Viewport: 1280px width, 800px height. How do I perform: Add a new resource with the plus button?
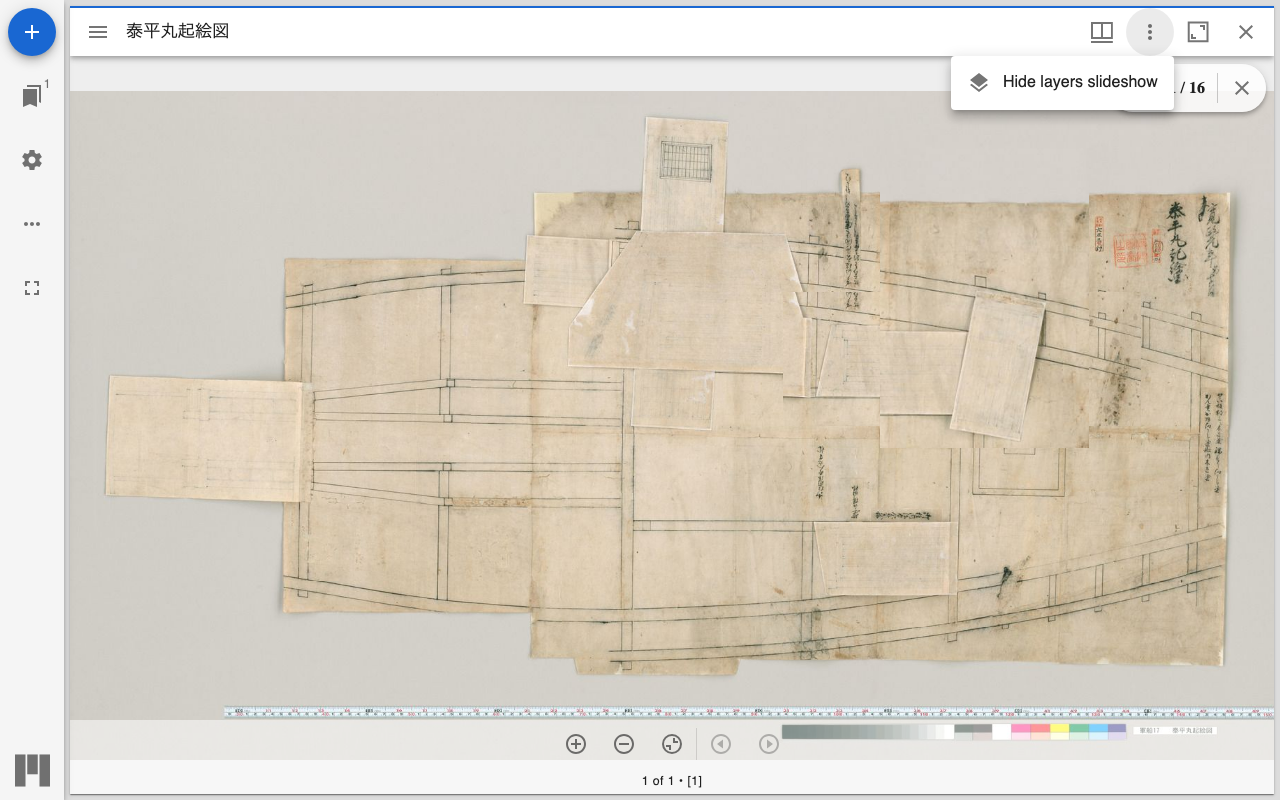click(32, 32)
